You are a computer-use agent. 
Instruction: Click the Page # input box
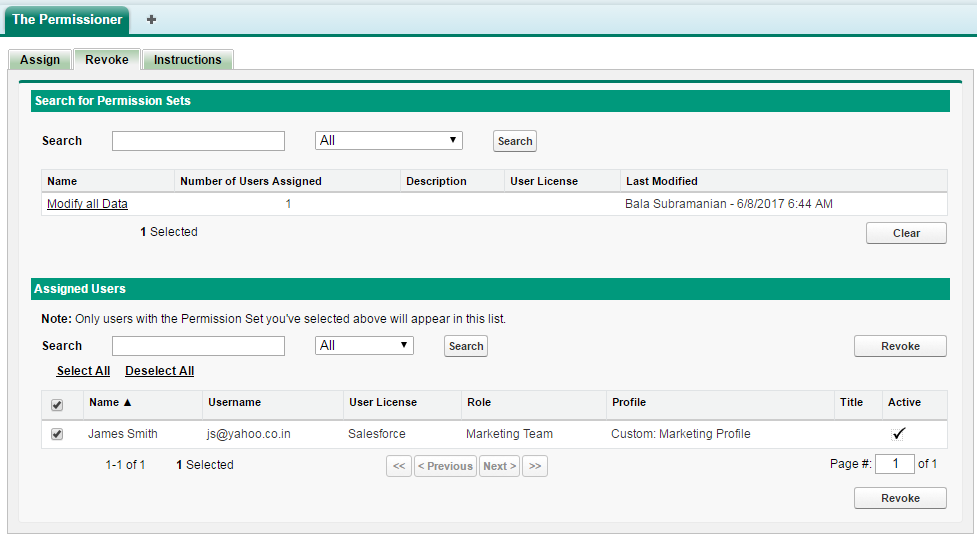pyautogui.click(x=895, y=464)
